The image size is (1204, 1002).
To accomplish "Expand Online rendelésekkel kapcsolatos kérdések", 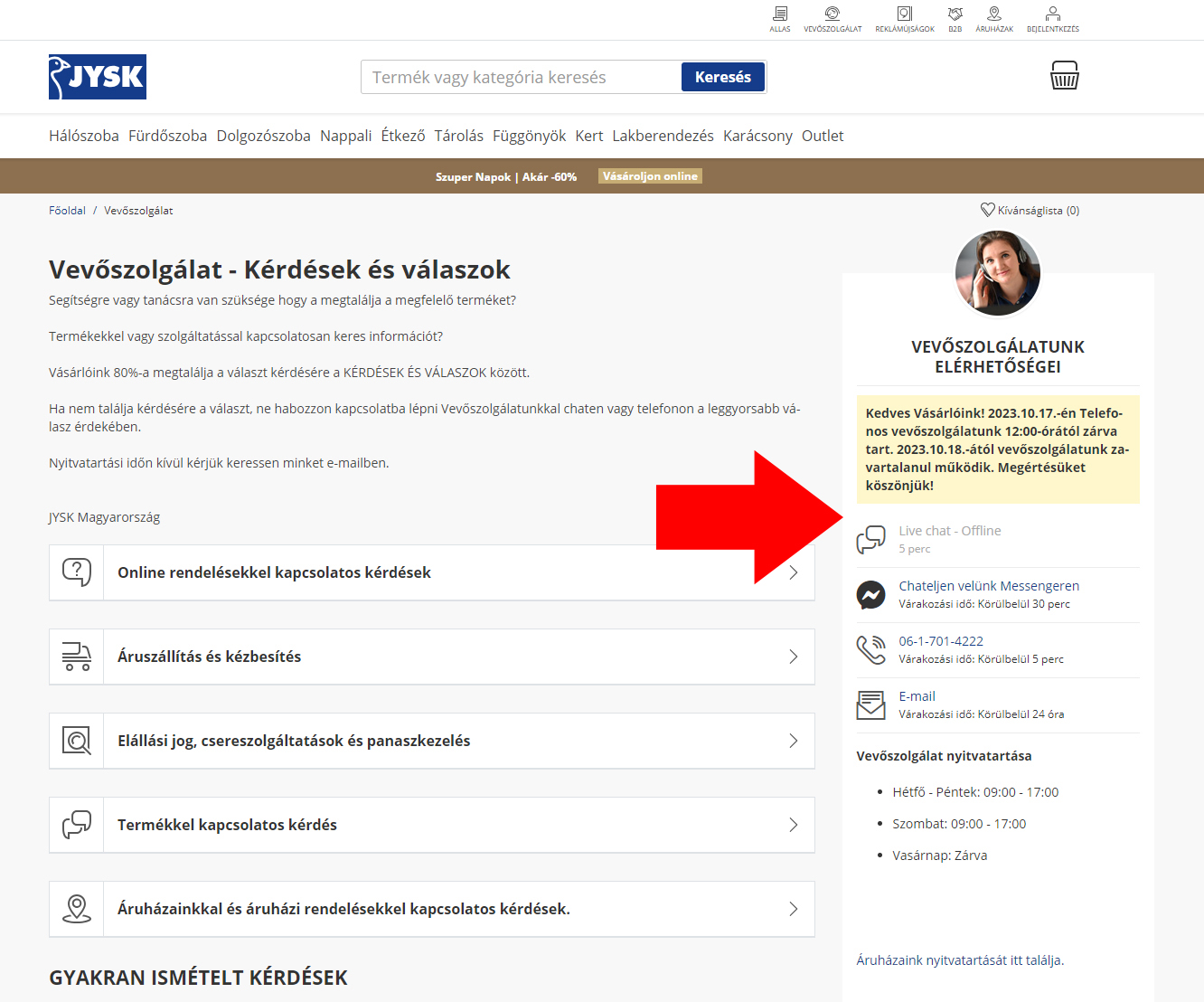I will (x=432, y=572).
